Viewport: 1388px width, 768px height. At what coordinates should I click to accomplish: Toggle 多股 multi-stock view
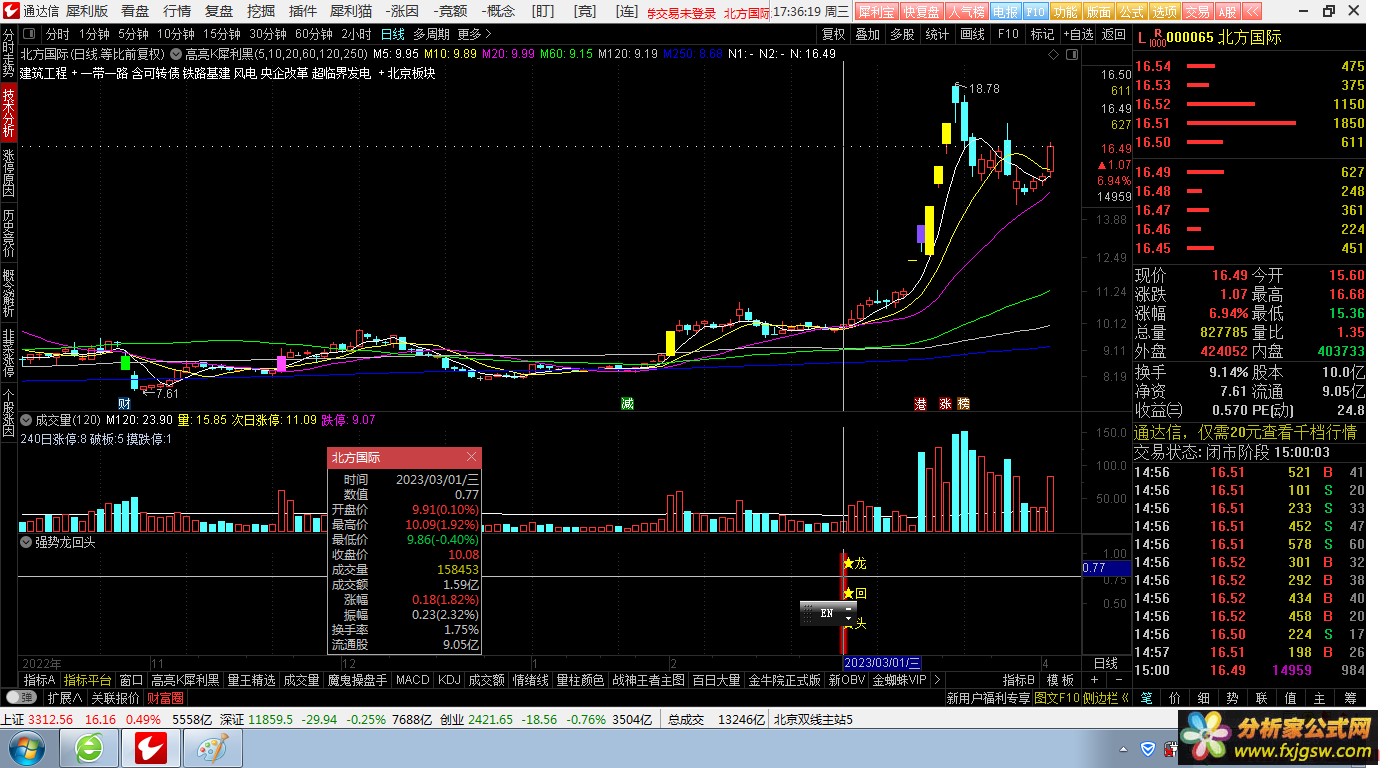coord(902,34)
